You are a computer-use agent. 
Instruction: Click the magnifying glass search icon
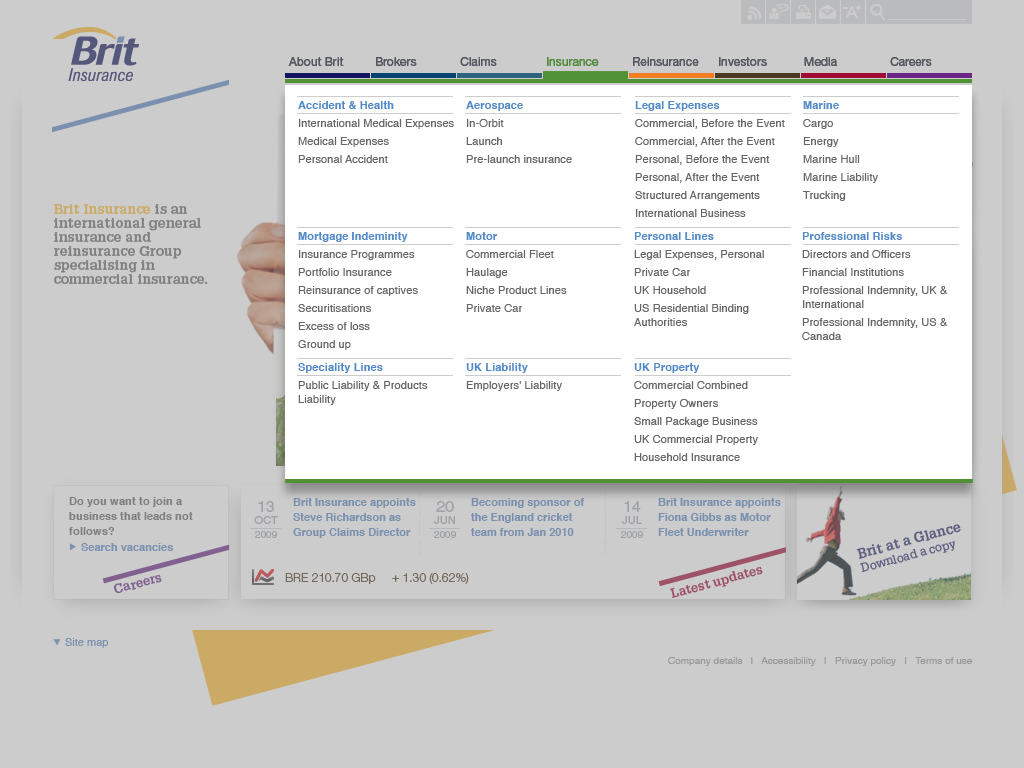(x=877, y=12)
